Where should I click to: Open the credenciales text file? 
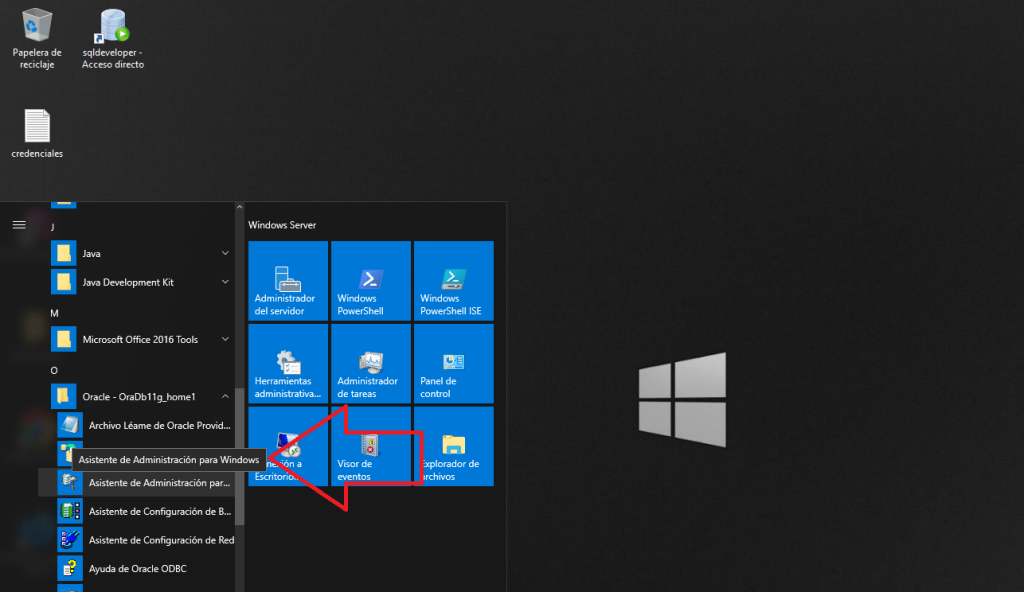click(x=37, y=133)
